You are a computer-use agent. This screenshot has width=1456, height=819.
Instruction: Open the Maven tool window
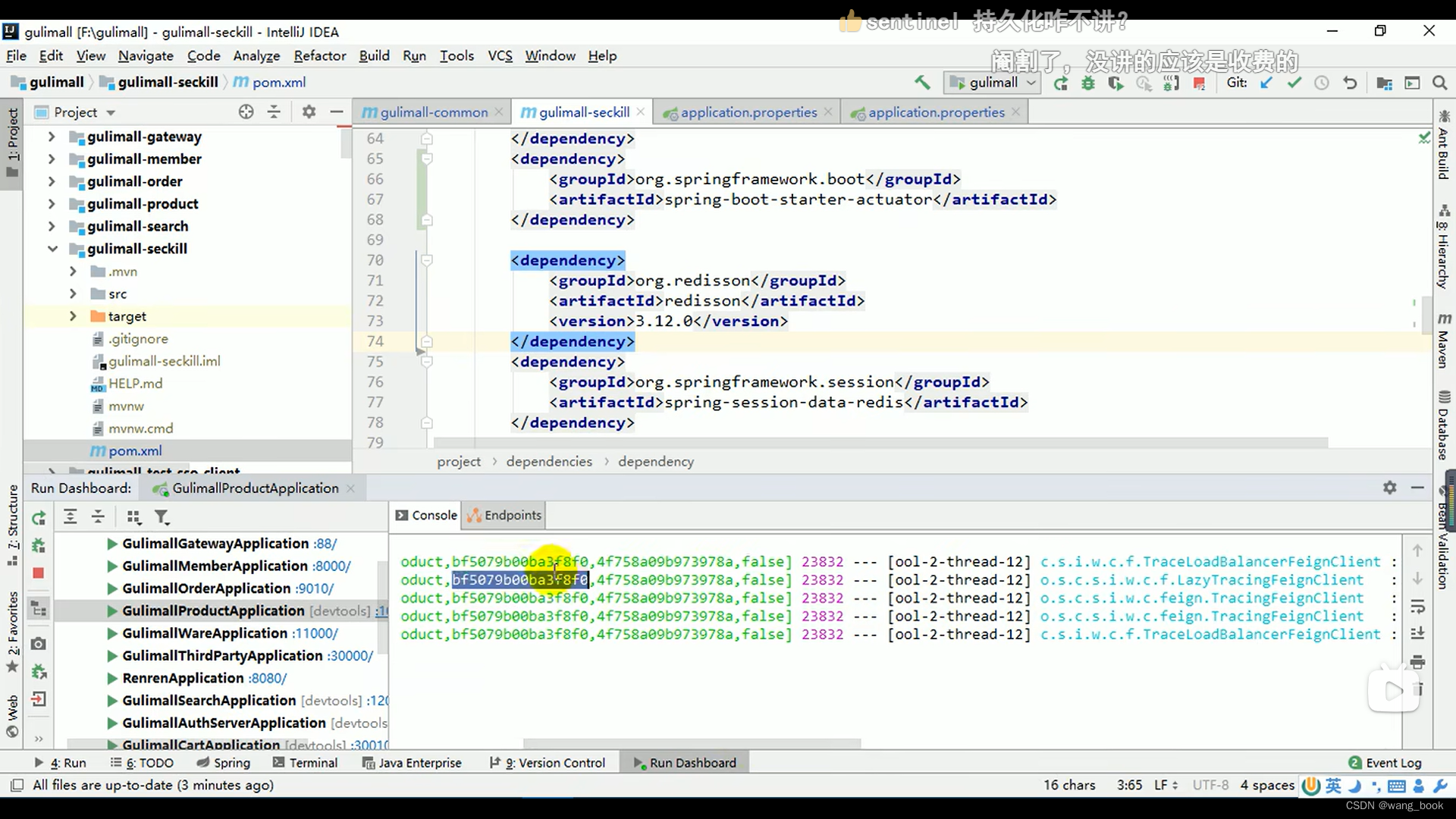[x=1444, y=340]
